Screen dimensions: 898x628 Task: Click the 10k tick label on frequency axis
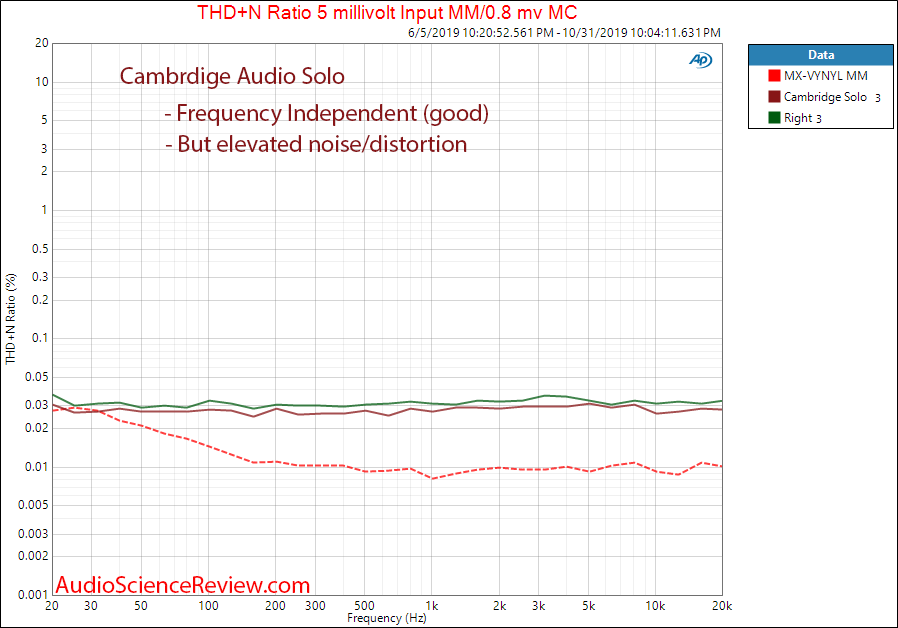pyautogui.click(x=655, y=606)
